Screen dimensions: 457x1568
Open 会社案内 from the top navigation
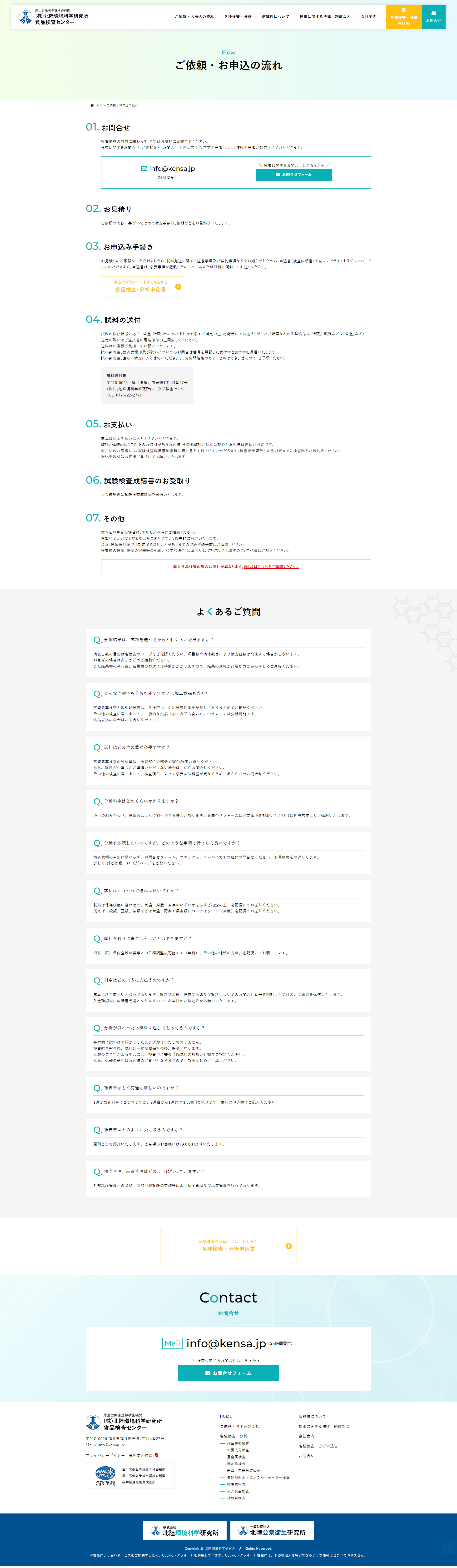(368, 17)
